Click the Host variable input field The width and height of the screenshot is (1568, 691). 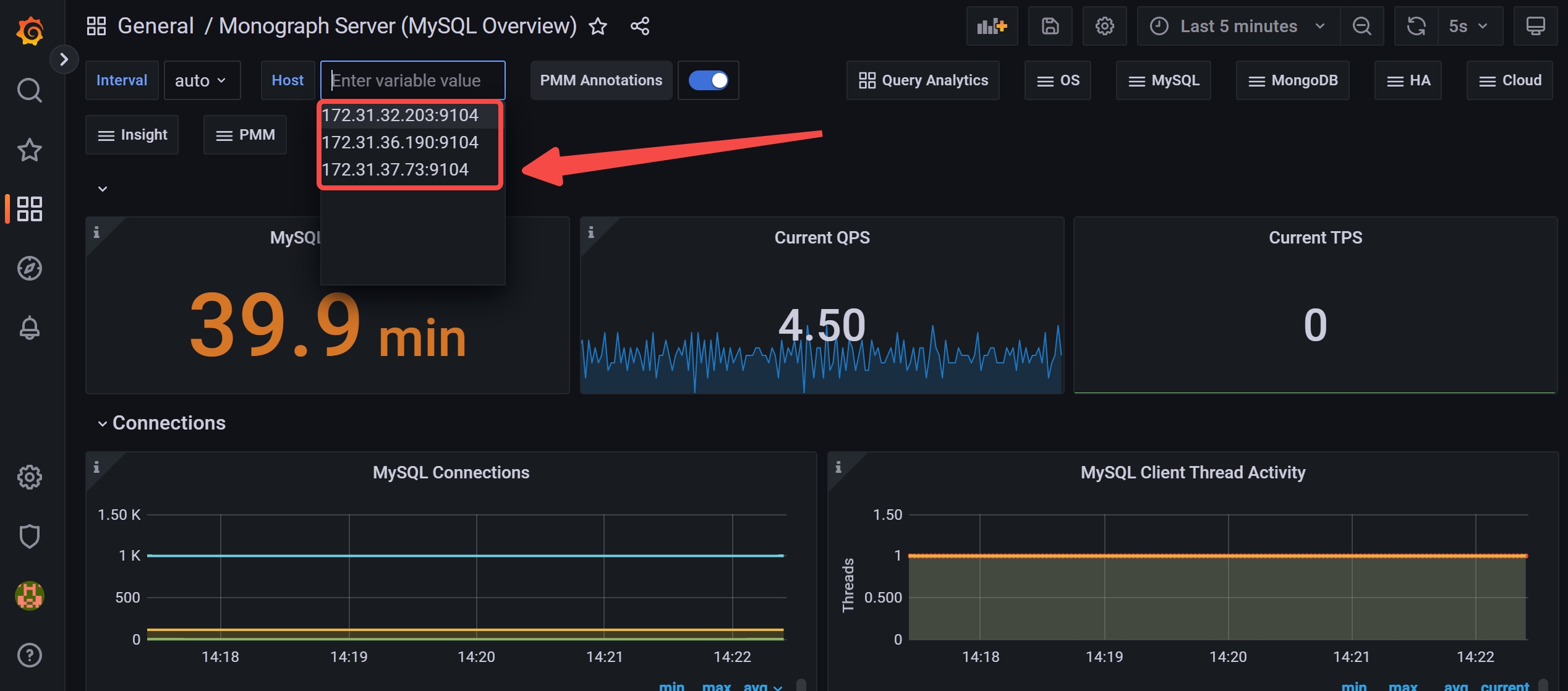(x=413, y=80)
